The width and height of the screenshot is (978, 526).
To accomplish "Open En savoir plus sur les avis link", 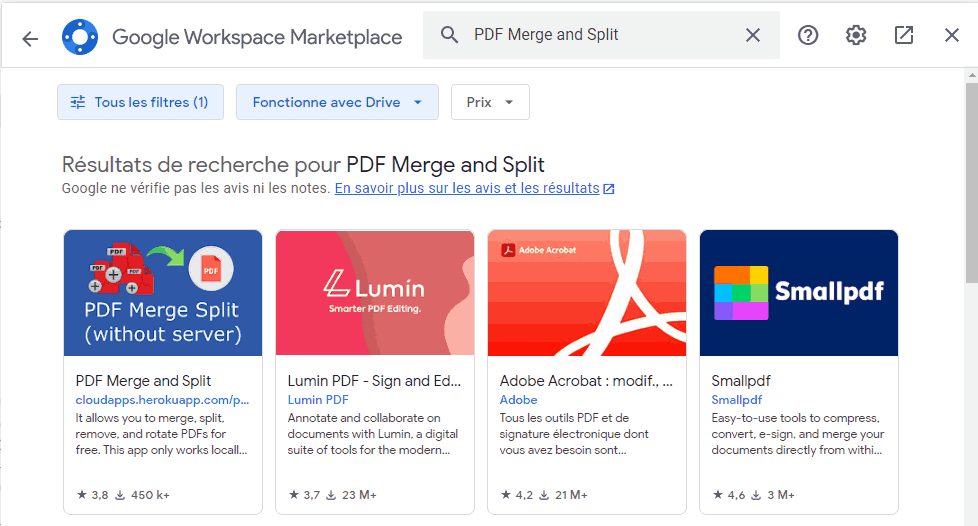I will tap(475, 188).
